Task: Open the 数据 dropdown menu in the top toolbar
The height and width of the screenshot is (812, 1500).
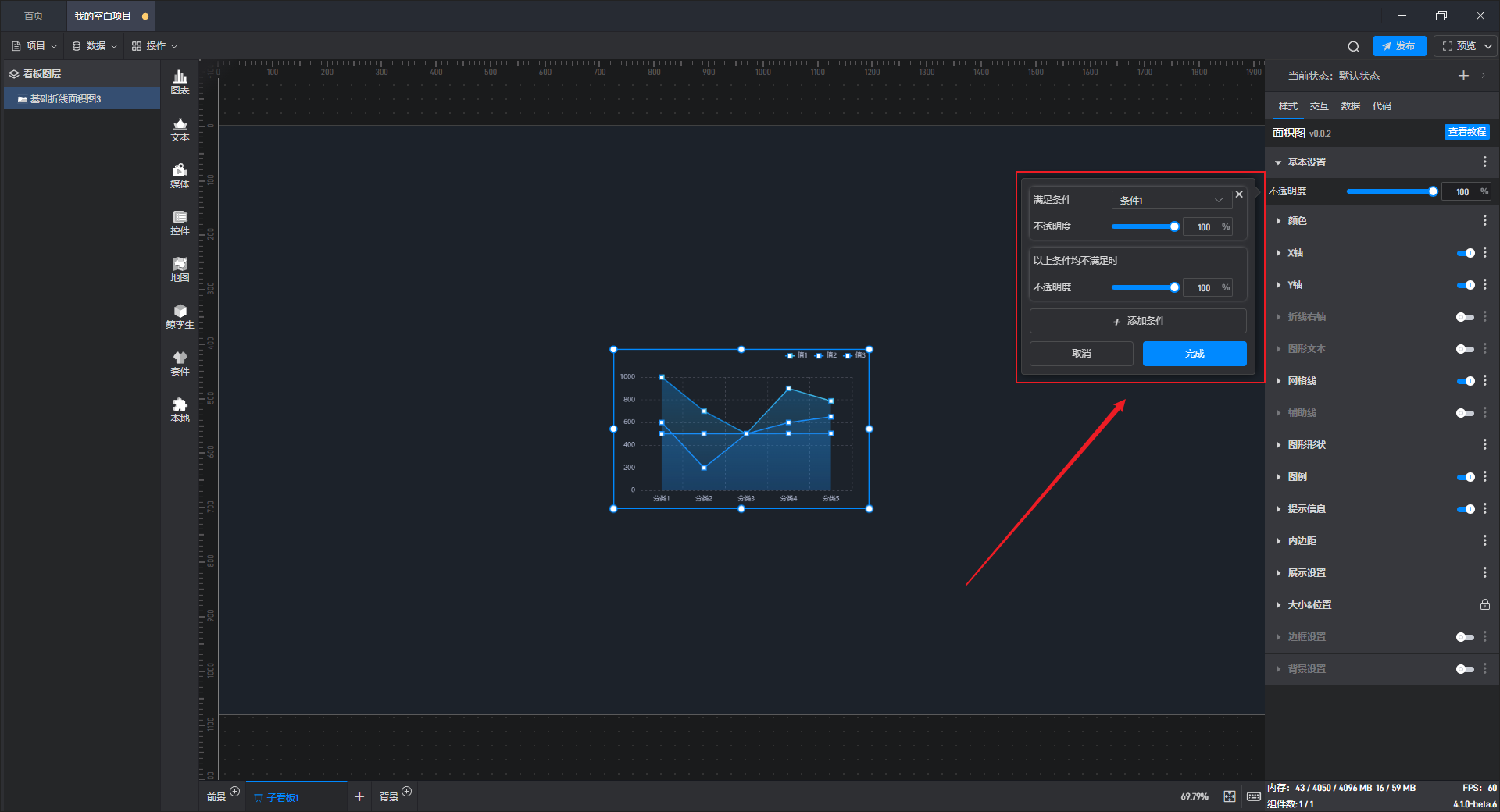Action: tap(95, 46)
